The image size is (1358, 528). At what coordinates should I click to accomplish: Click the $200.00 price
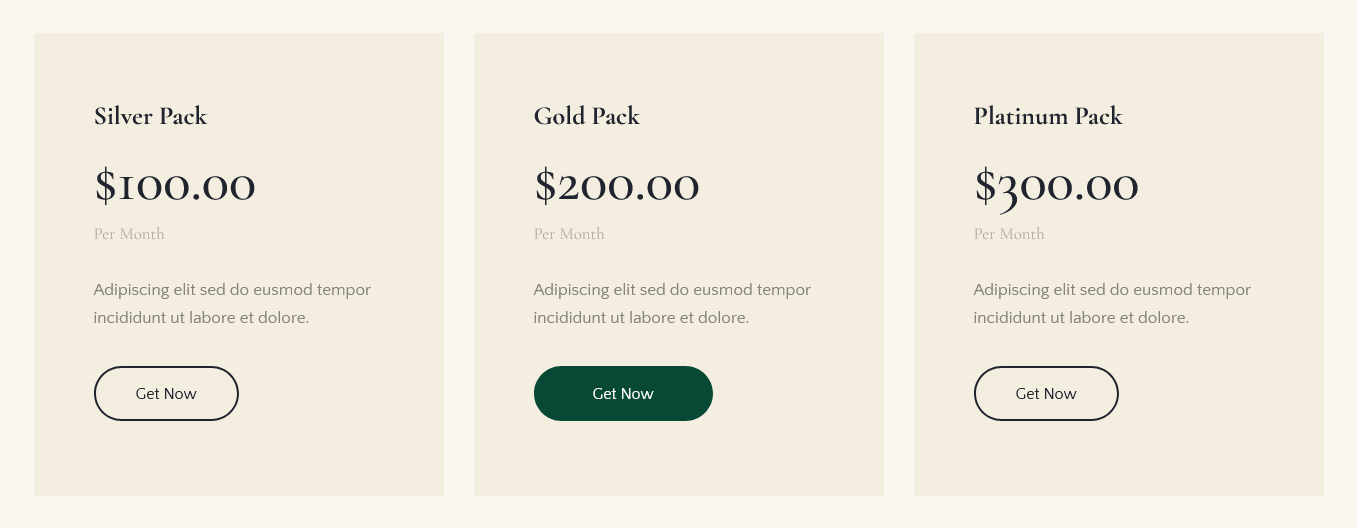pos(616,186)
